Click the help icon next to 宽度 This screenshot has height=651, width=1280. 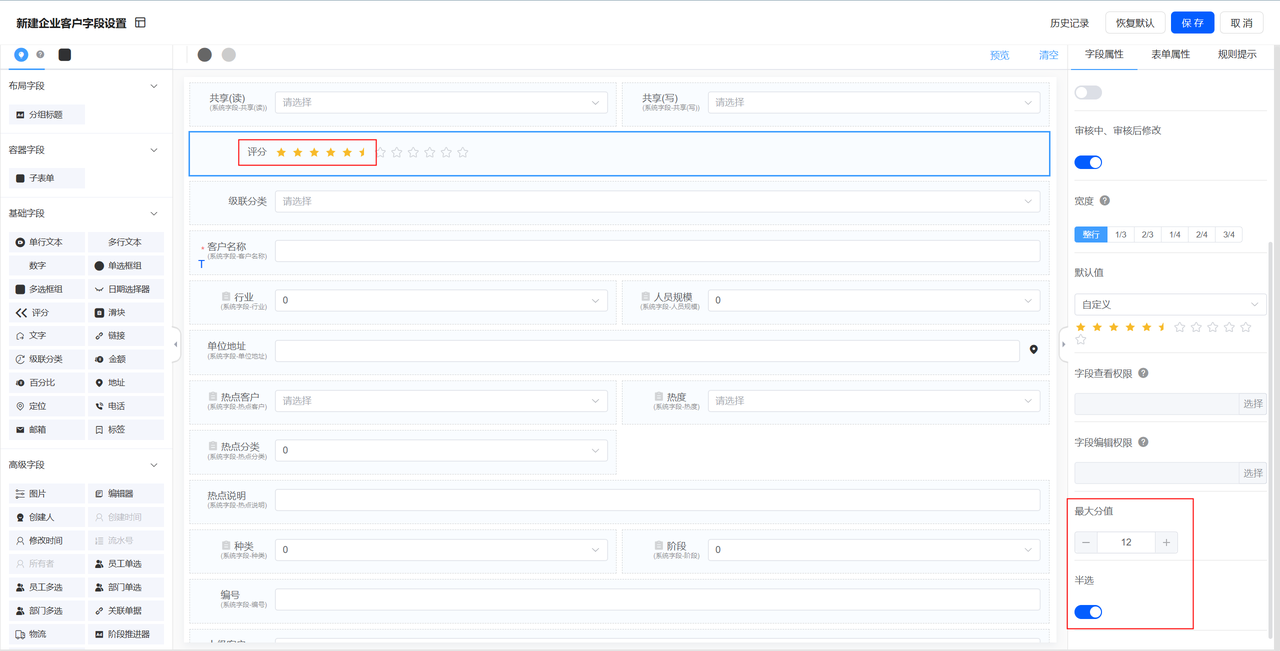pos(1105,201)
